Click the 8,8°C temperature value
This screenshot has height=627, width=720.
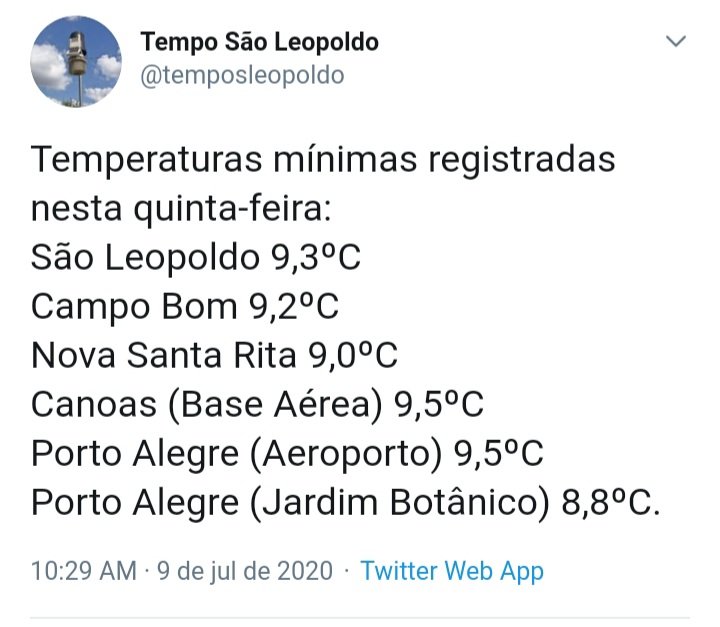click(607, 502)
